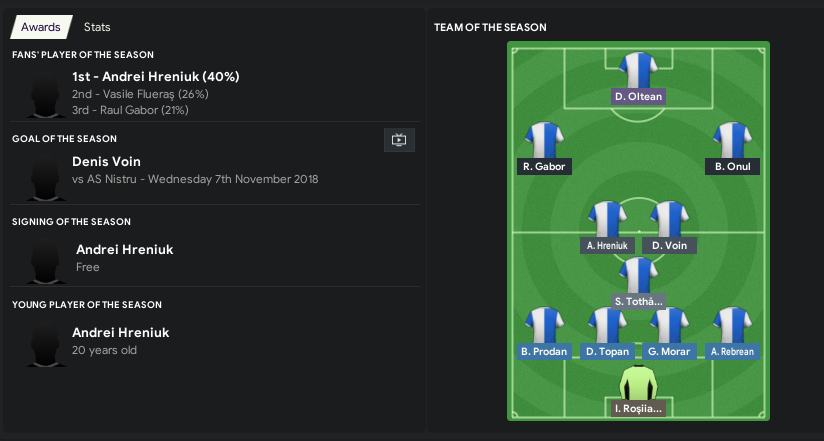Select R. Gabor's shirt on the pitch
Screen dimensions: 824x441
[544, 140]
